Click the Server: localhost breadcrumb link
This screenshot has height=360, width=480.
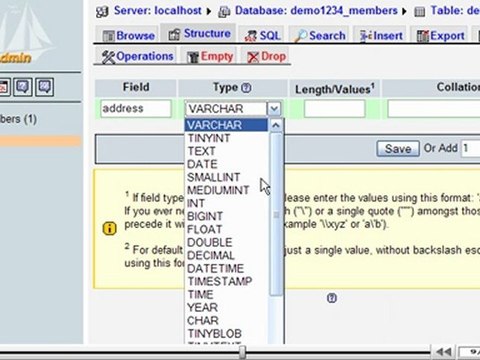coord(158,10)
